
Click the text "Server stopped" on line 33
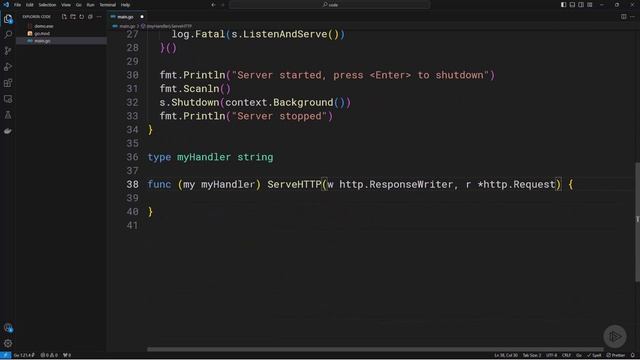[279, 116]
